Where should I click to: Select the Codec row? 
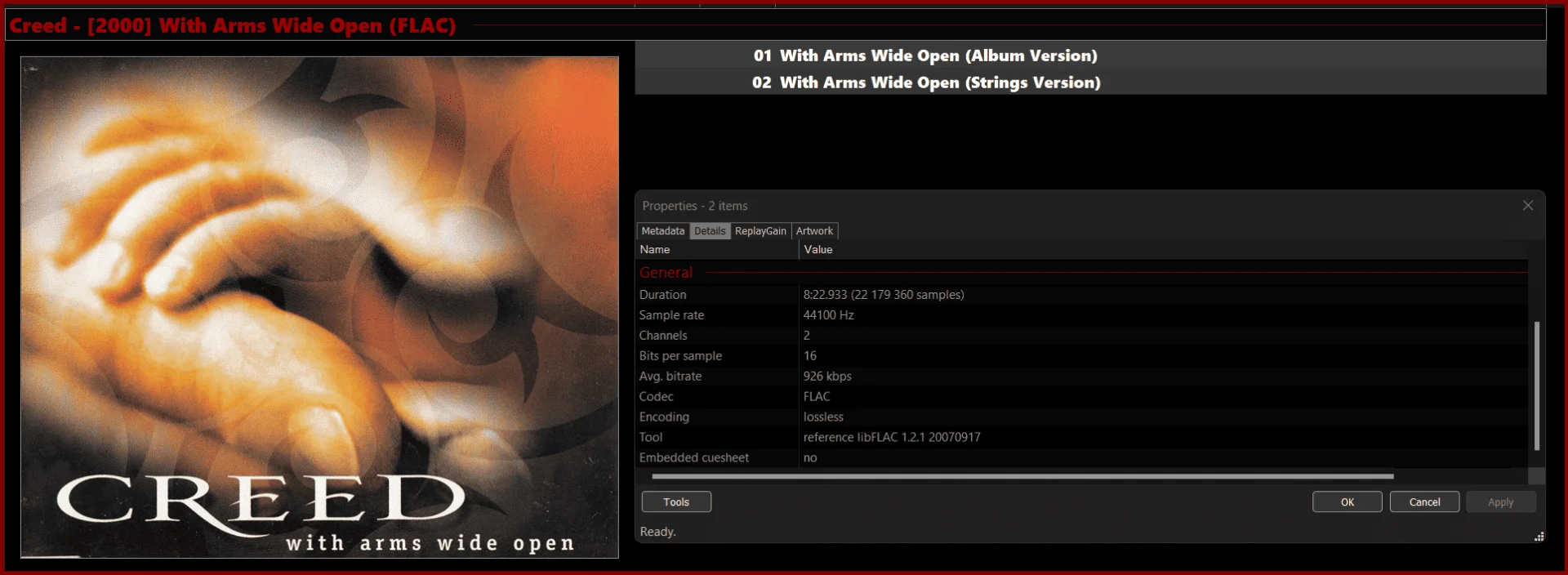click(1082, 397)
